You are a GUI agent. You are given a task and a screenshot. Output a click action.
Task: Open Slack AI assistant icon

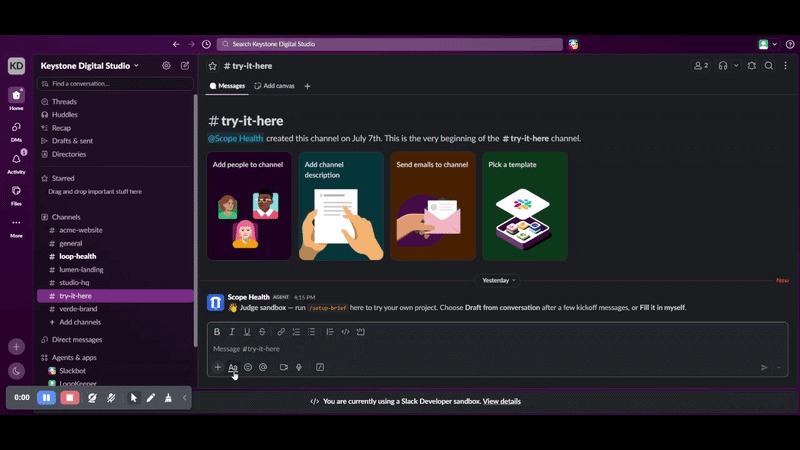pyautogui.click(x=573, y=44)
